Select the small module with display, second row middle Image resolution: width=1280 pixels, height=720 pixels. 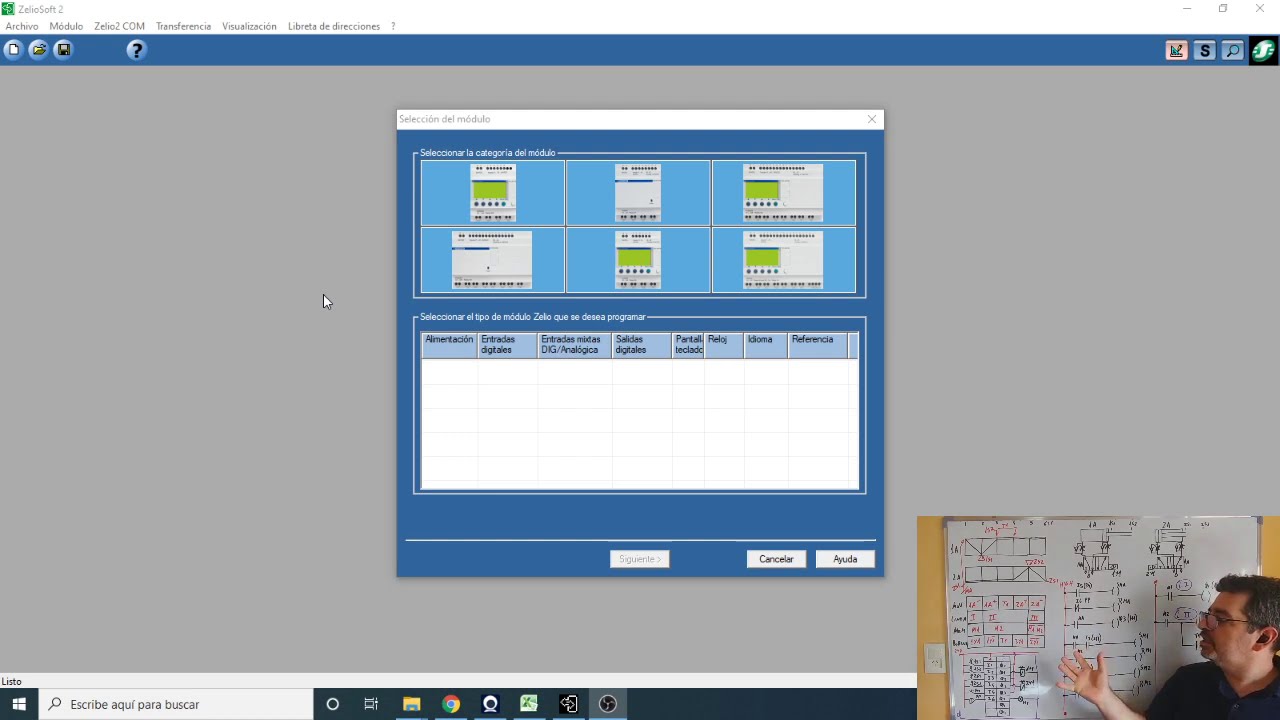tap(638, 260)
